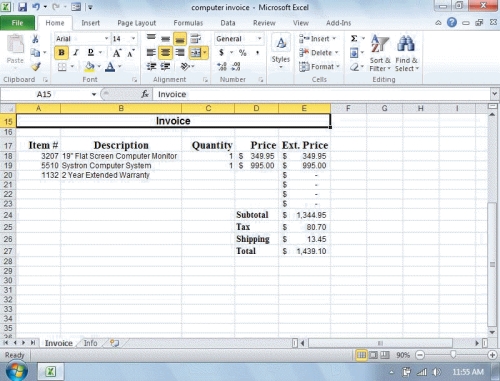Screen dimensions: 500x381
Task: Open Font dialog box launcher
Action: tap(134, 80)
